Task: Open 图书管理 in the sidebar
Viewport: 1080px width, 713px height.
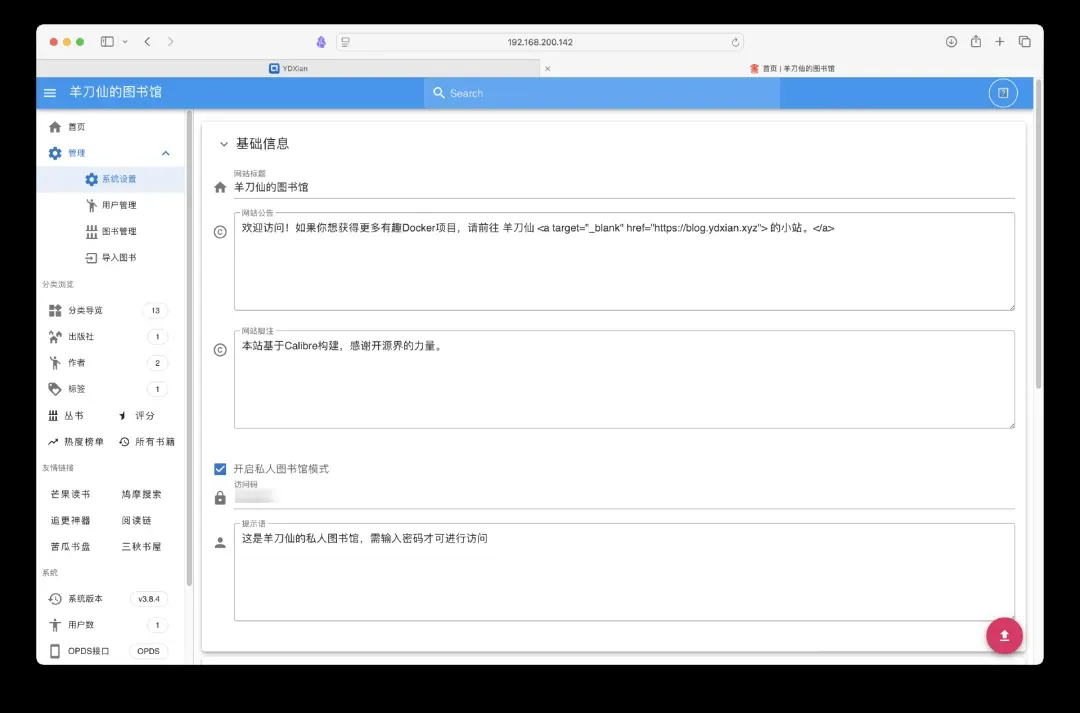Action: [118, 231]
